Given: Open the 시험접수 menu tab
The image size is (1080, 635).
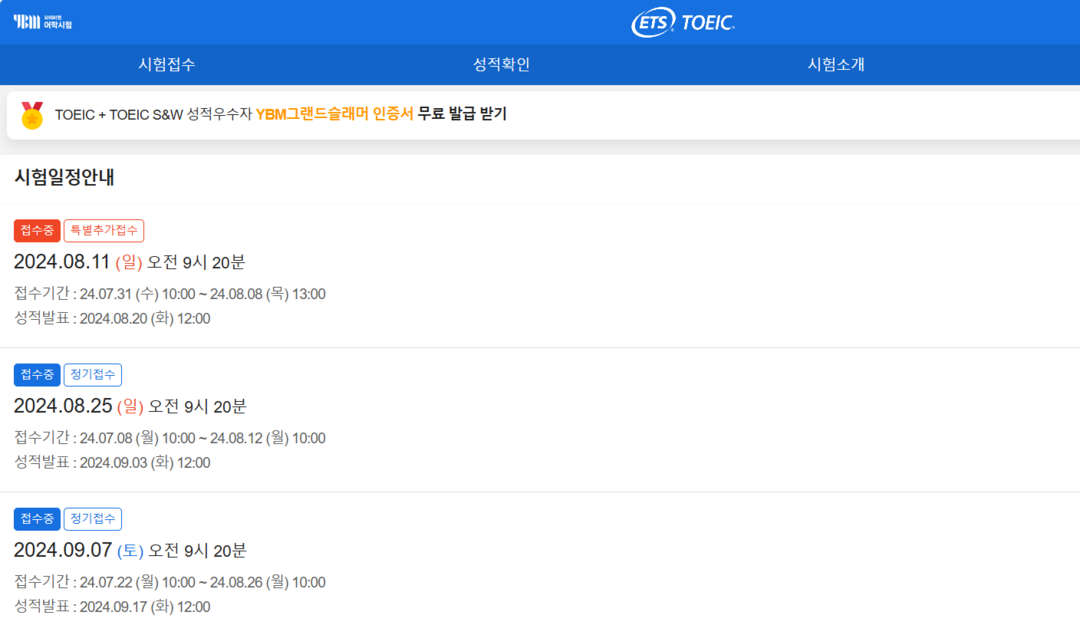Looking at the screenshot, I should tap(167, 65).
